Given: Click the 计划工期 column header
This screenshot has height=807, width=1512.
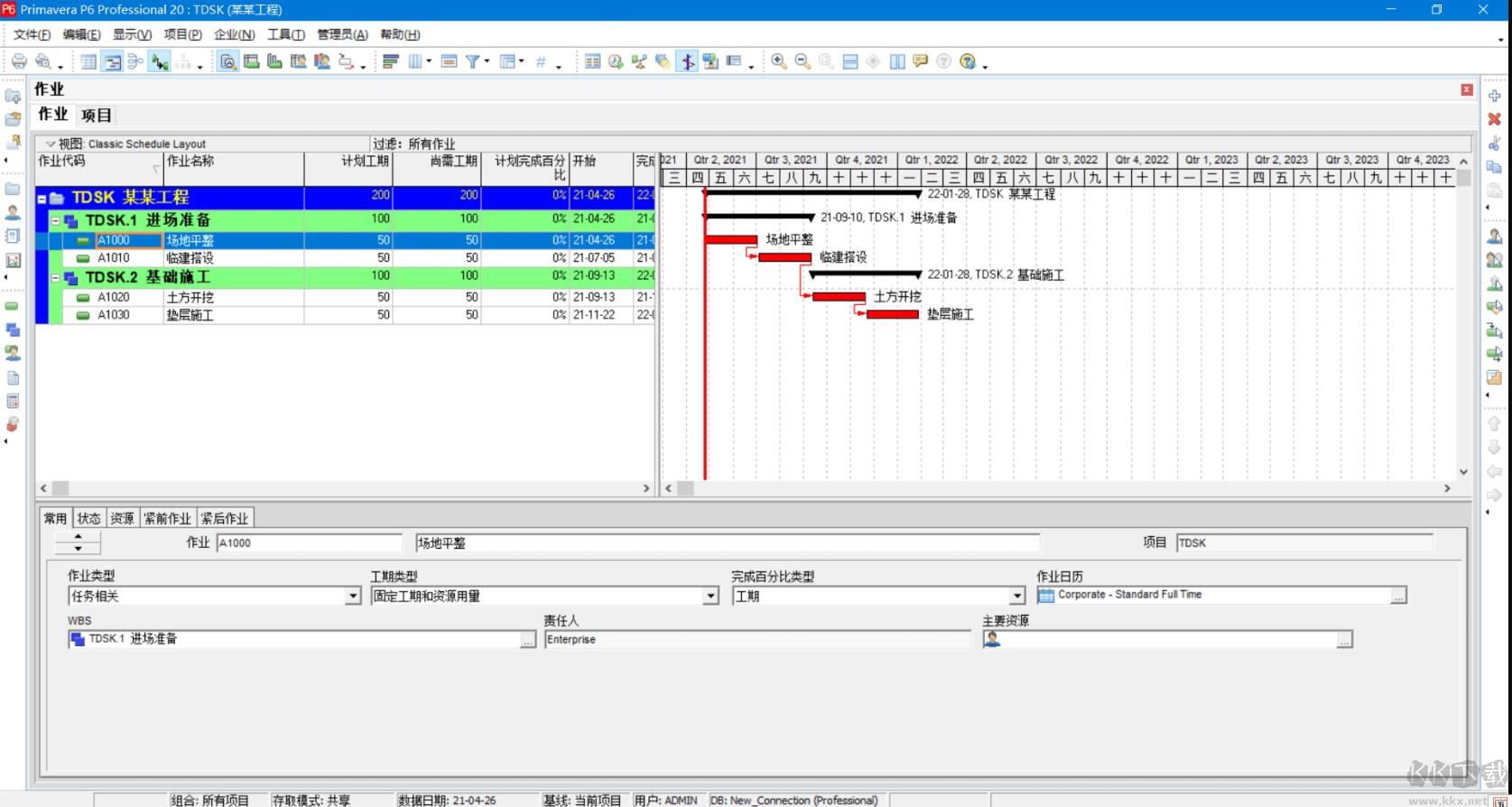Looking at the screenshot, I should 348,169.
